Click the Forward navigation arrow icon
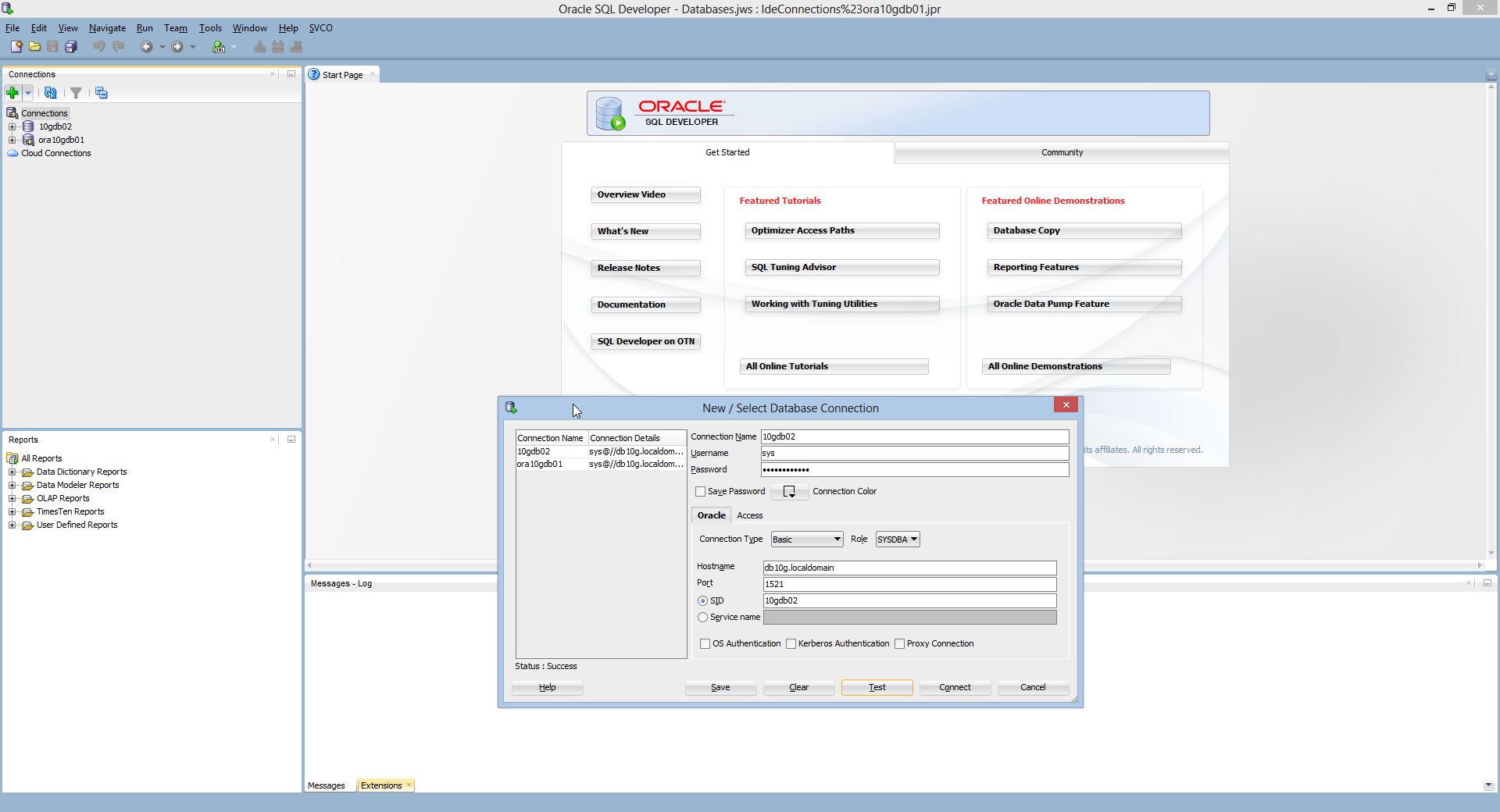Viewport: 1500px width, 812px height. point(177,47)
